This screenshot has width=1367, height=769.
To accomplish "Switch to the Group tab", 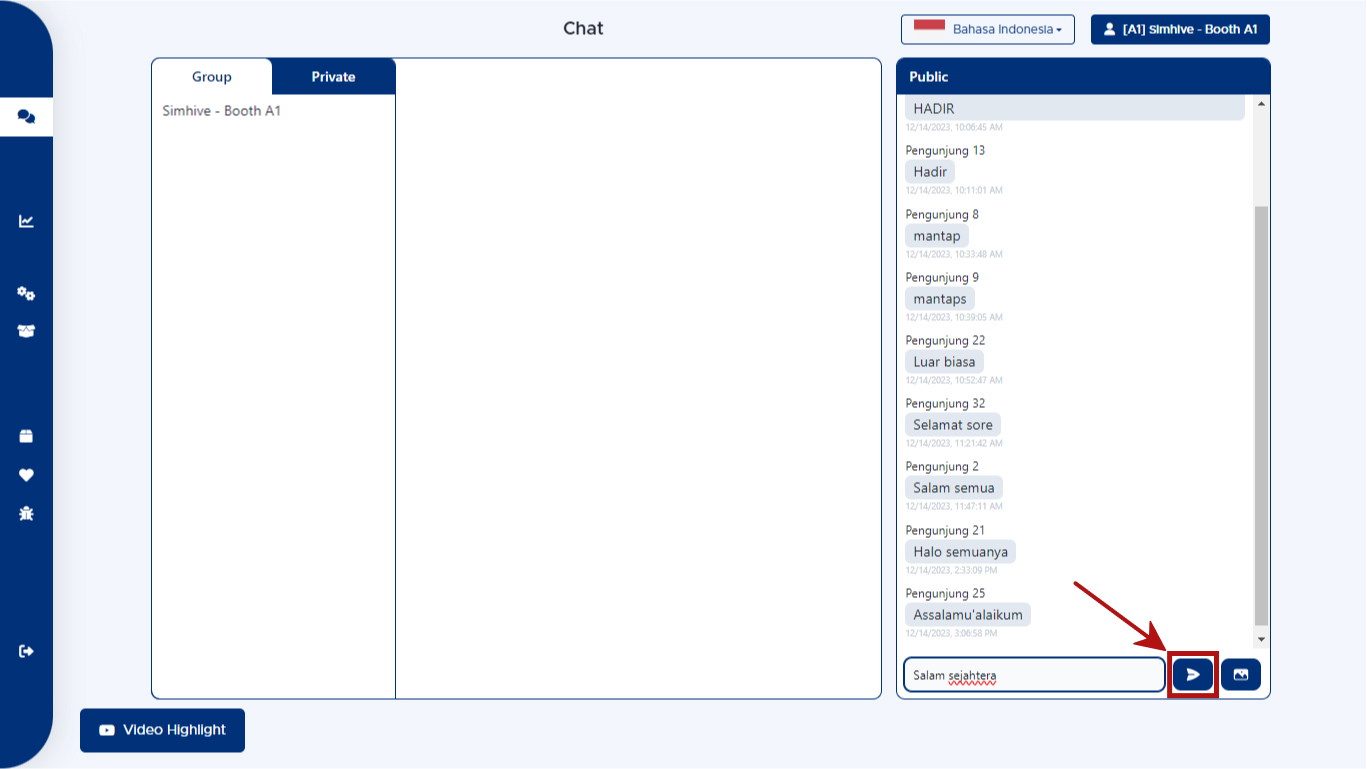I will (212, 77).
